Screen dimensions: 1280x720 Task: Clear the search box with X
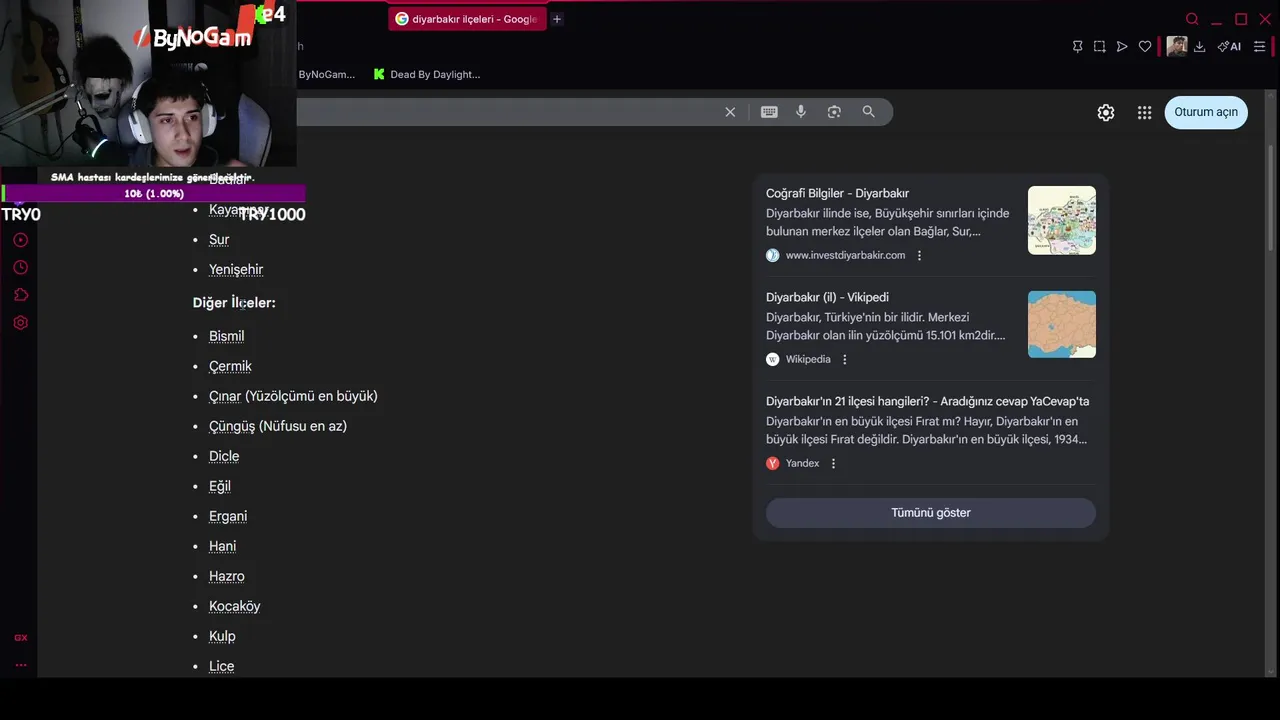(x=730, y=112)
